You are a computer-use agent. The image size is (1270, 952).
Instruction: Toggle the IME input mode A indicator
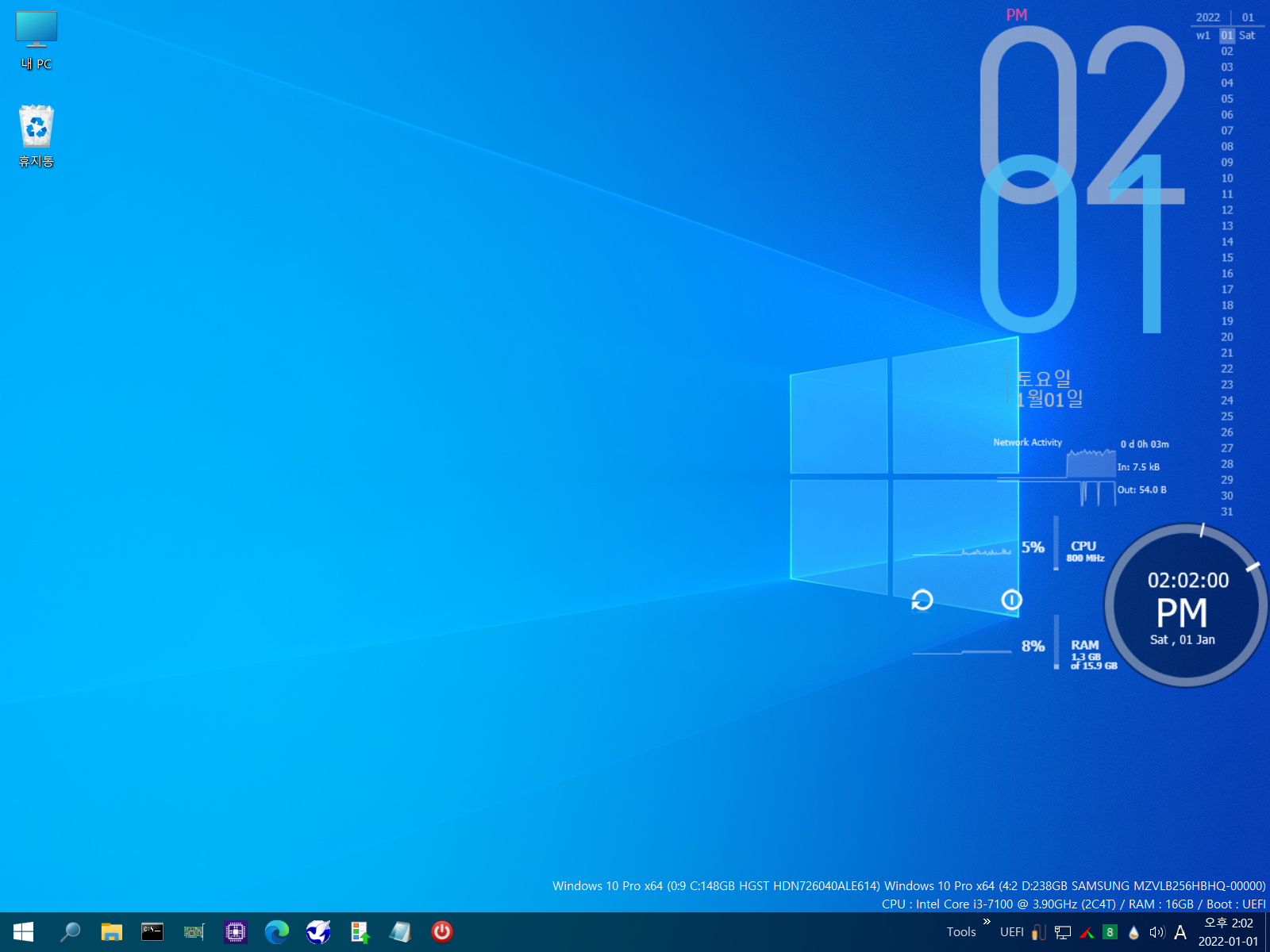click(x=1180, y=932)
